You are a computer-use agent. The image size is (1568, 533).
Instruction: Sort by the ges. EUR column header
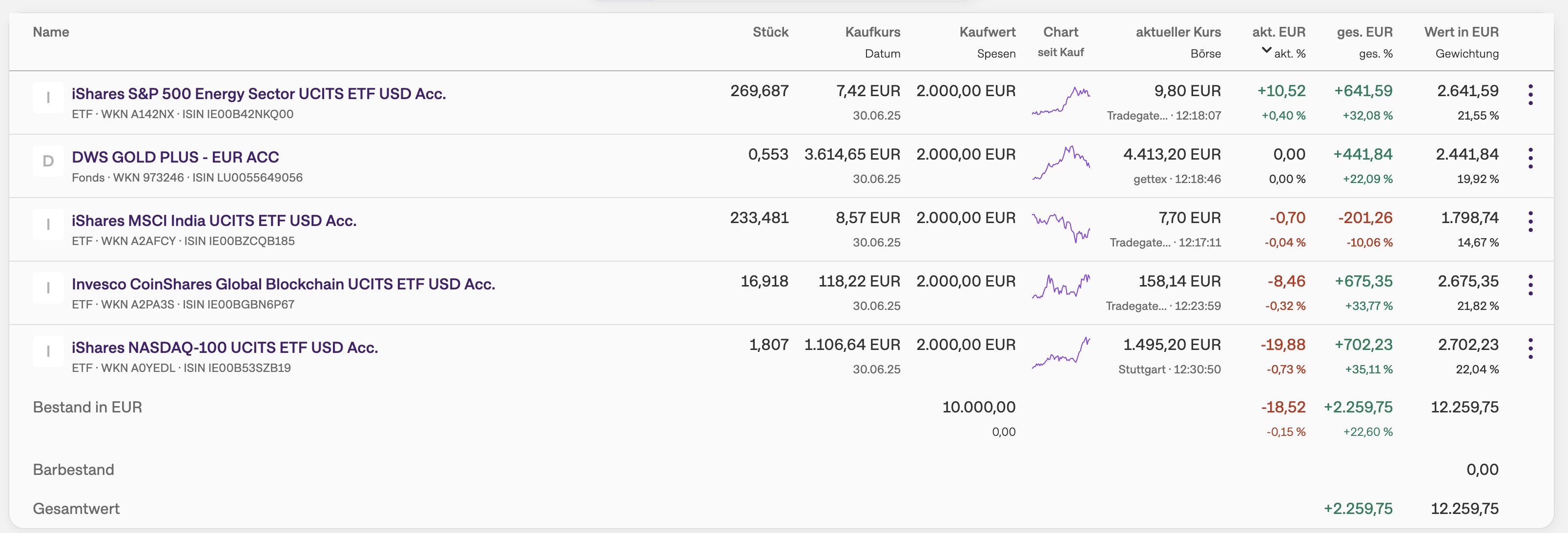point(1364,32)
